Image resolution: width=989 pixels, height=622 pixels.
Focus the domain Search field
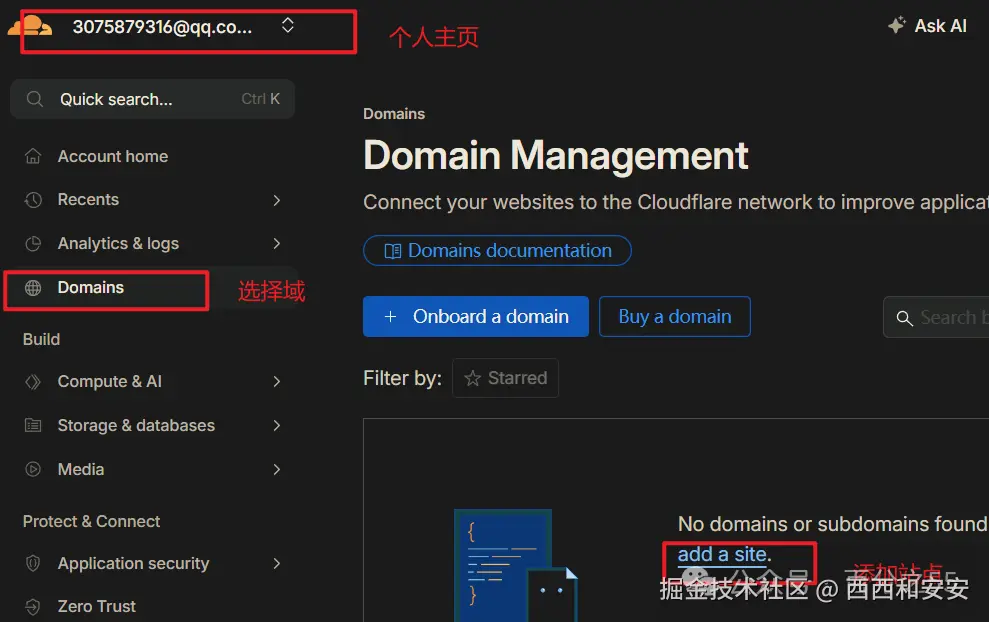pyautogui.click(x=936, y=317)
